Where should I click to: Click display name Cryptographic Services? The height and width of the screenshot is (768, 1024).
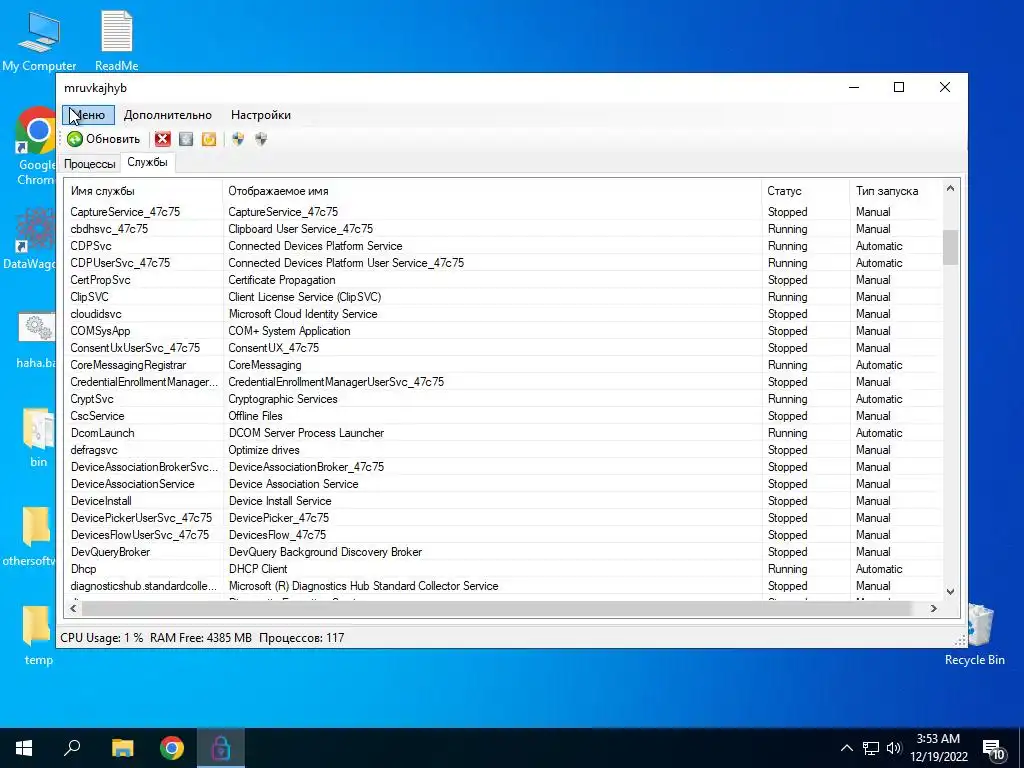tap(283, 398)
